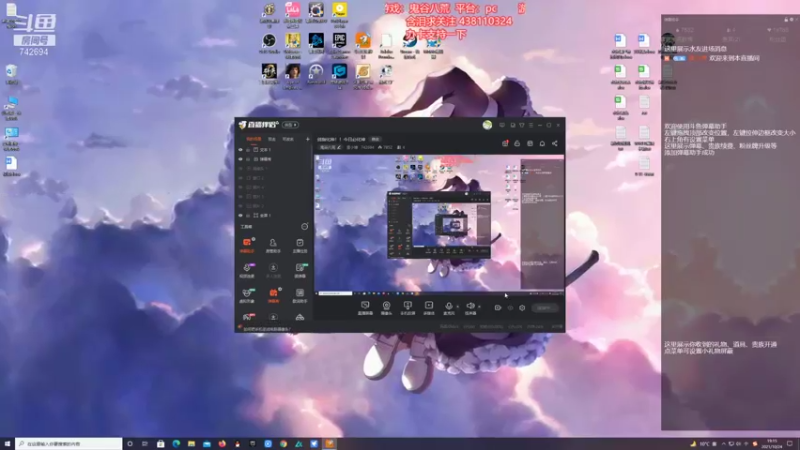Click the gift icon with red dot
The height and width of the screenshot is (450, 800).
506,143
